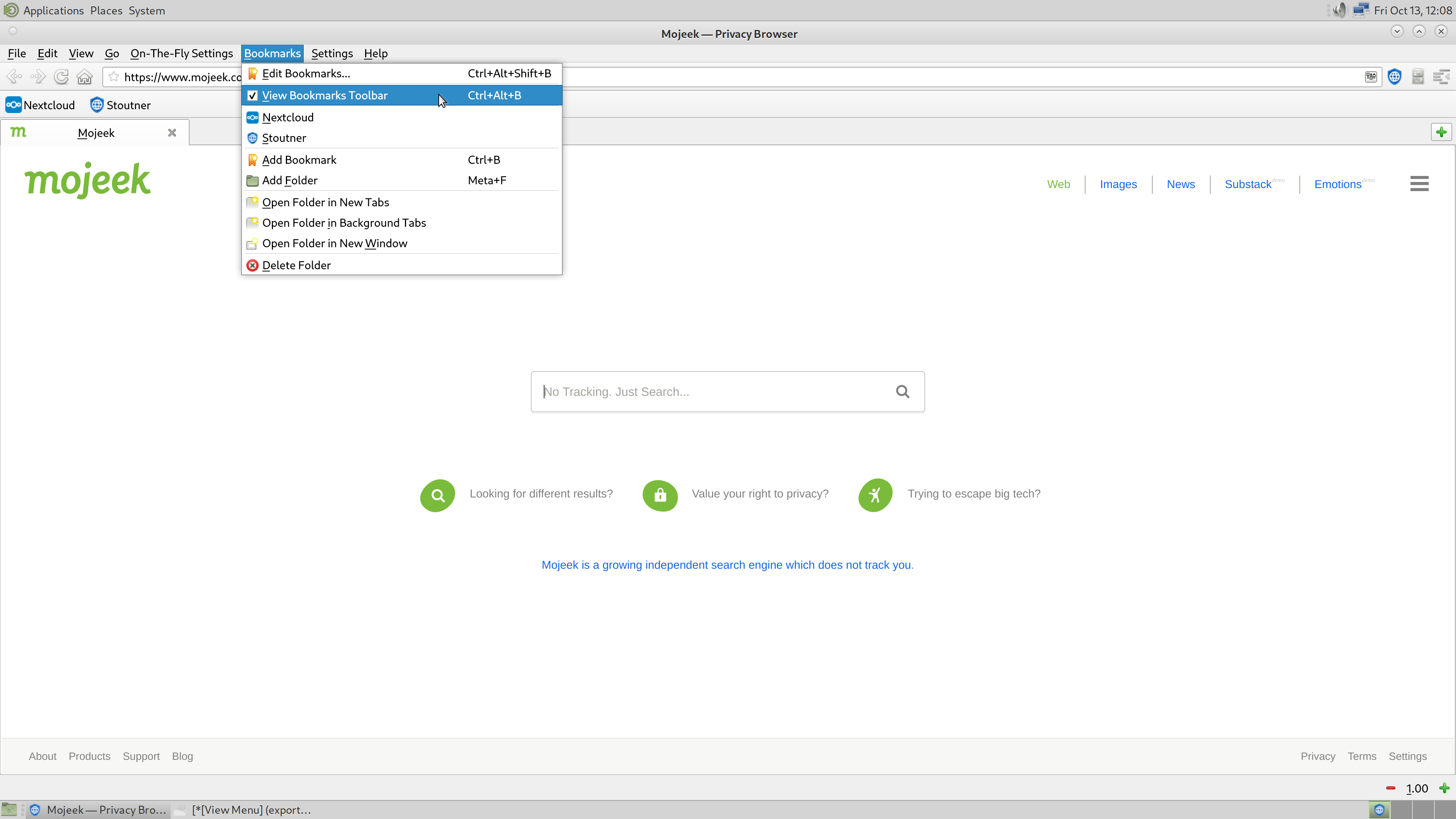Click the domain settings icon in URL bar

[1371, 77]
